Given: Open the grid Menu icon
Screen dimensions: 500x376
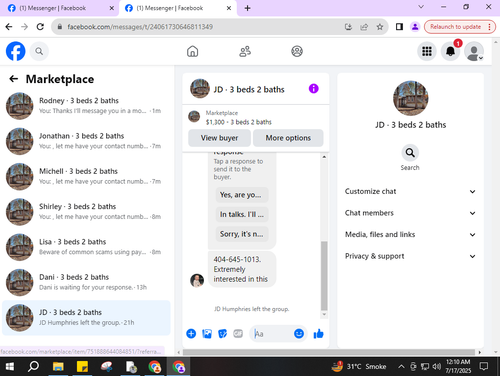Looking at the screenshot, I should tap(427, 51).
